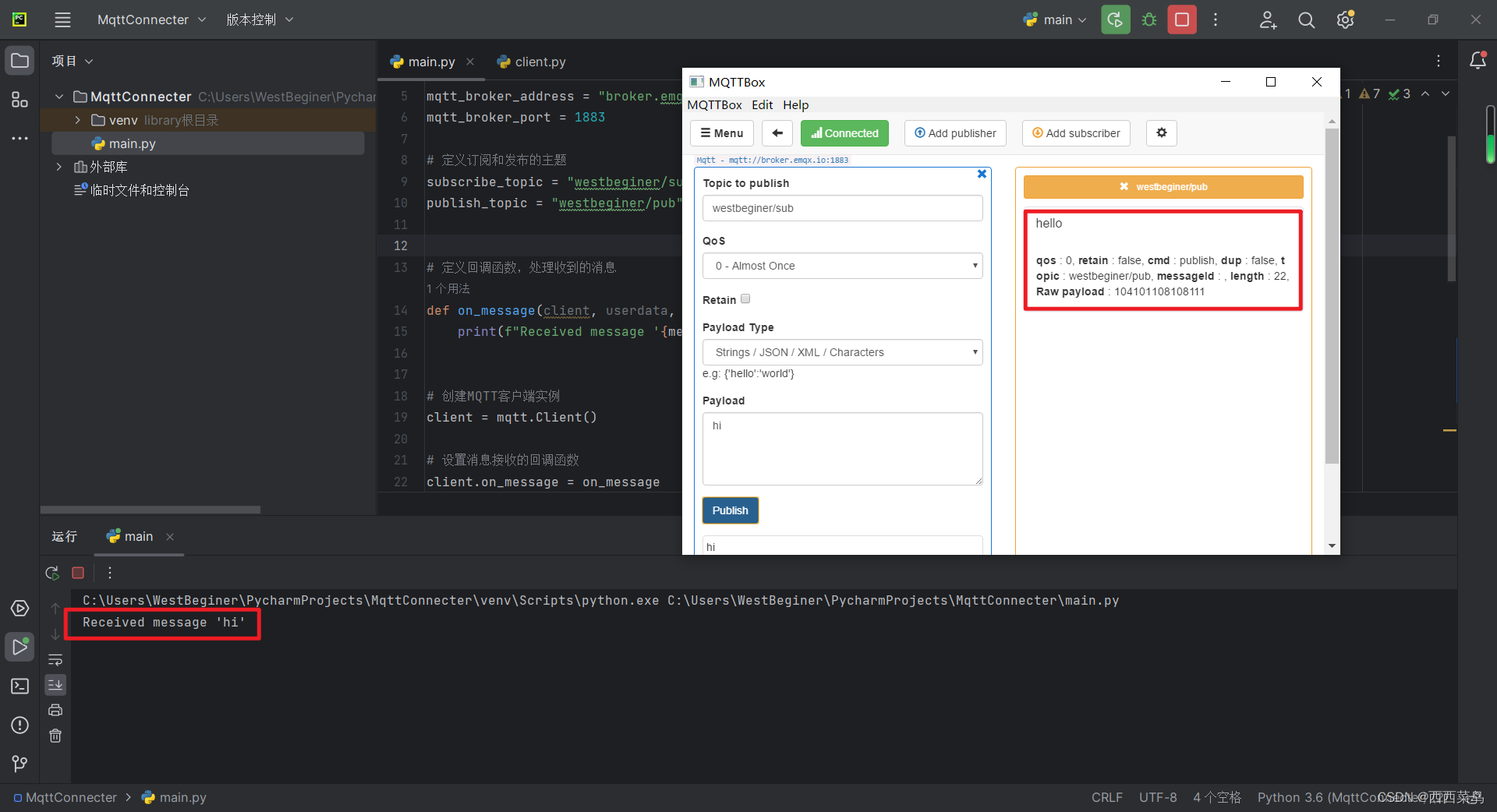Go to next highlighted error arrow
The image size is (1497, 812).
point(1446,94)
